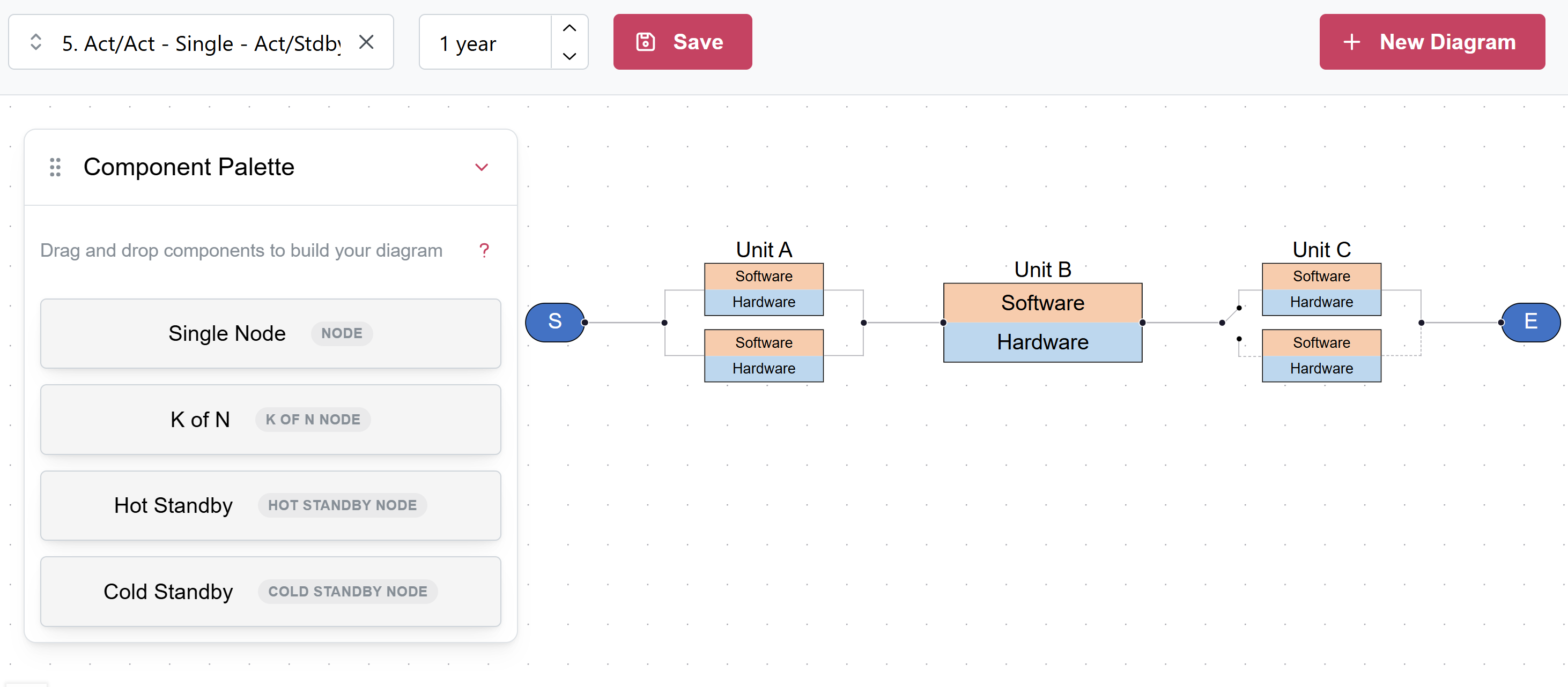
Task: Select the Unit B Hardware block
Action: pos(1042,342)
